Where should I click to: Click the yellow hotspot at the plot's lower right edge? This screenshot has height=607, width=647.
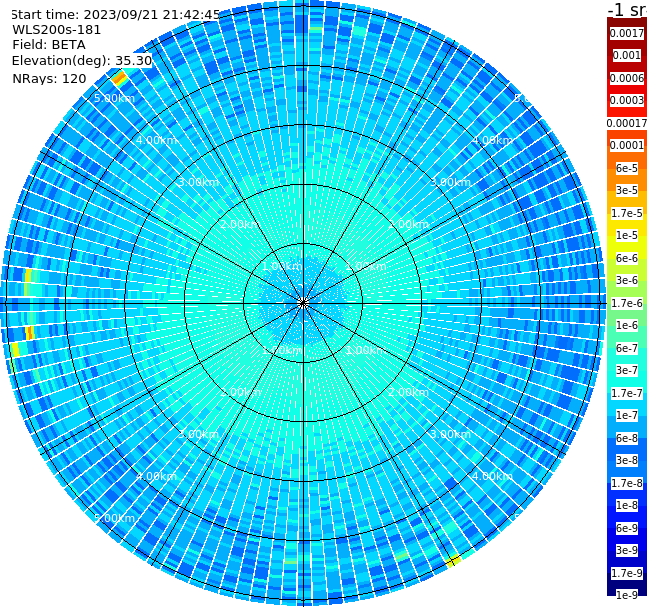tap(453, 561)
